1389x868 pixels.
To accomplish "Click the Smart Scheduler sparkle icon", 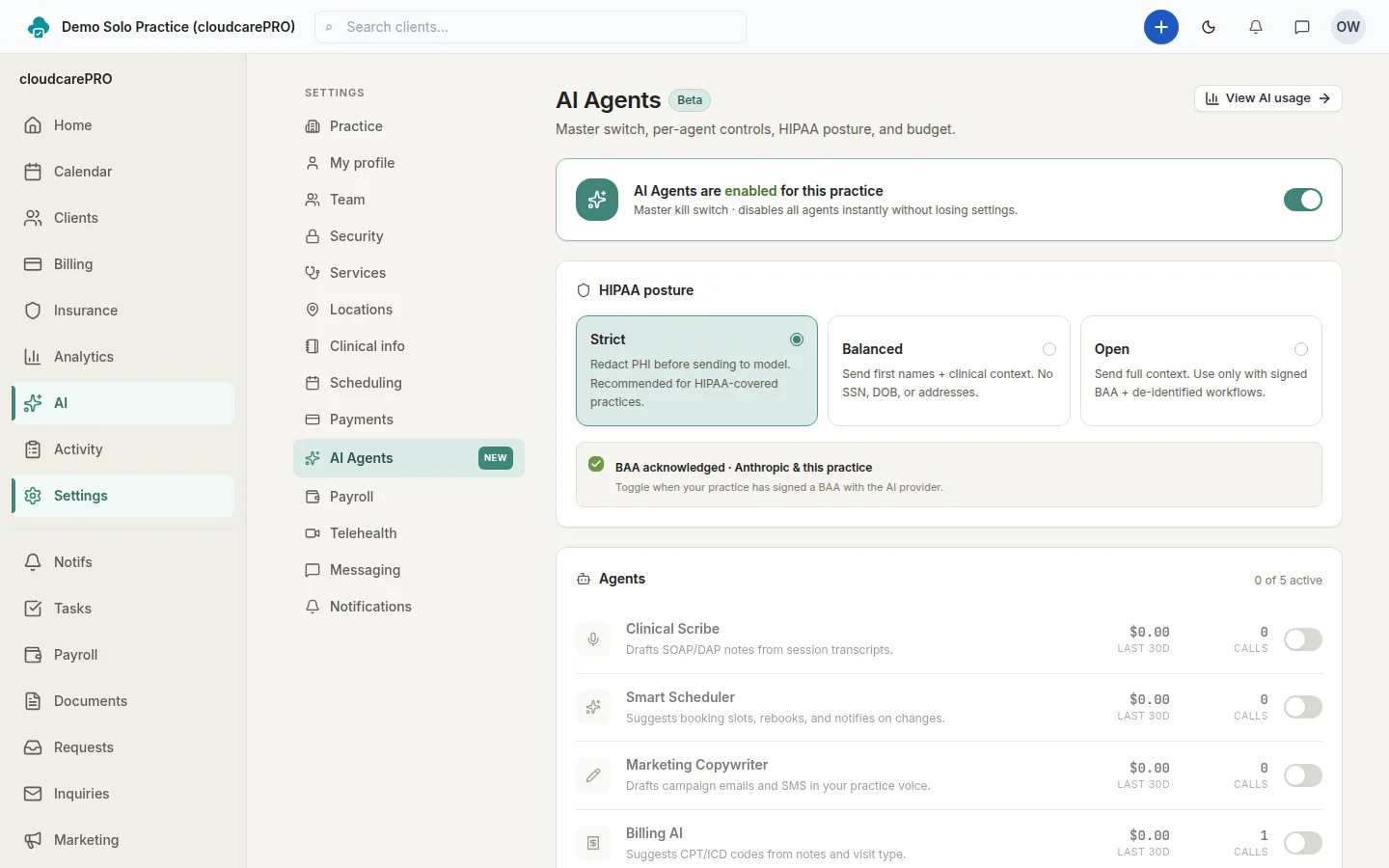I will [593, 707].
